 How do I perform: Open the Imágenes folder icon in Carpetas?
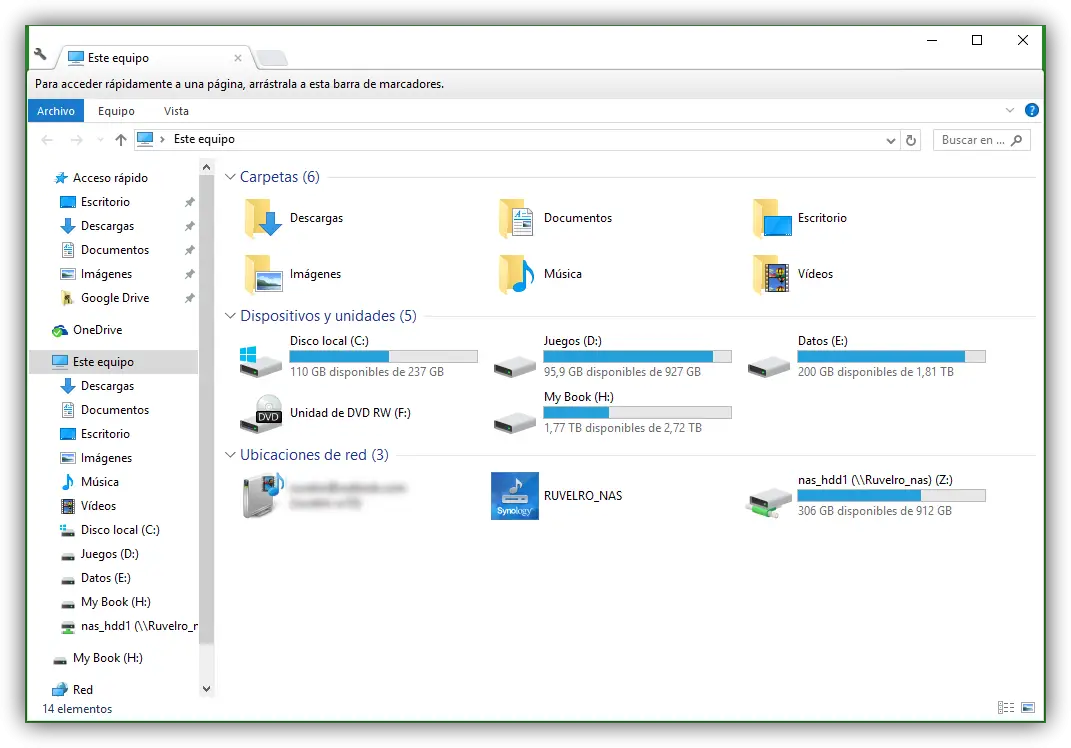(x=263, y=274)
